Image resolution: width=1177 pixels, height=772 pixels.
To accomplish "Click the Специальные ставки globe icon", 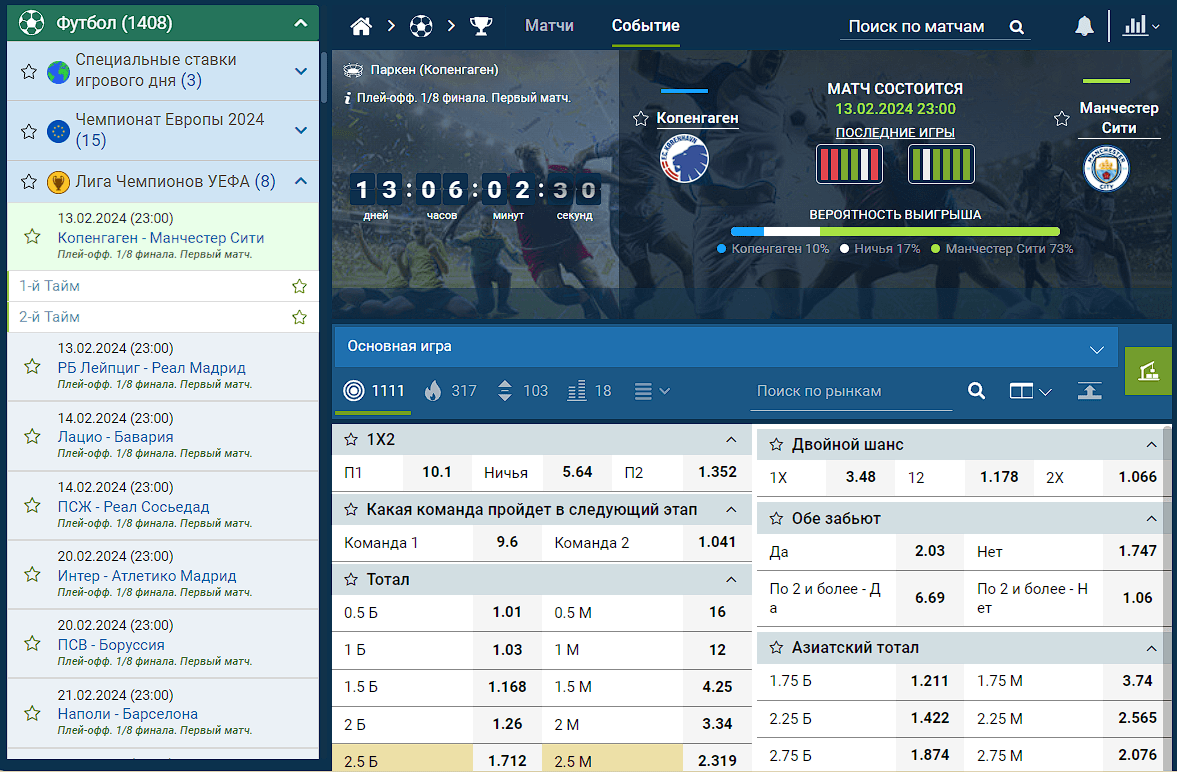I will 58,72.
